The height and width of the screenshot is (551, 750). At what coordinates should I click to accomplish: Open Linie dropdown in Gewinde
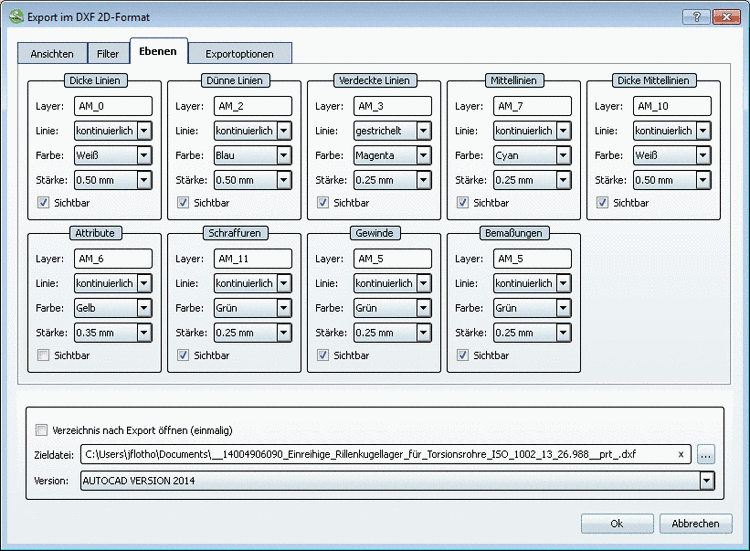[x=393, y=283]
